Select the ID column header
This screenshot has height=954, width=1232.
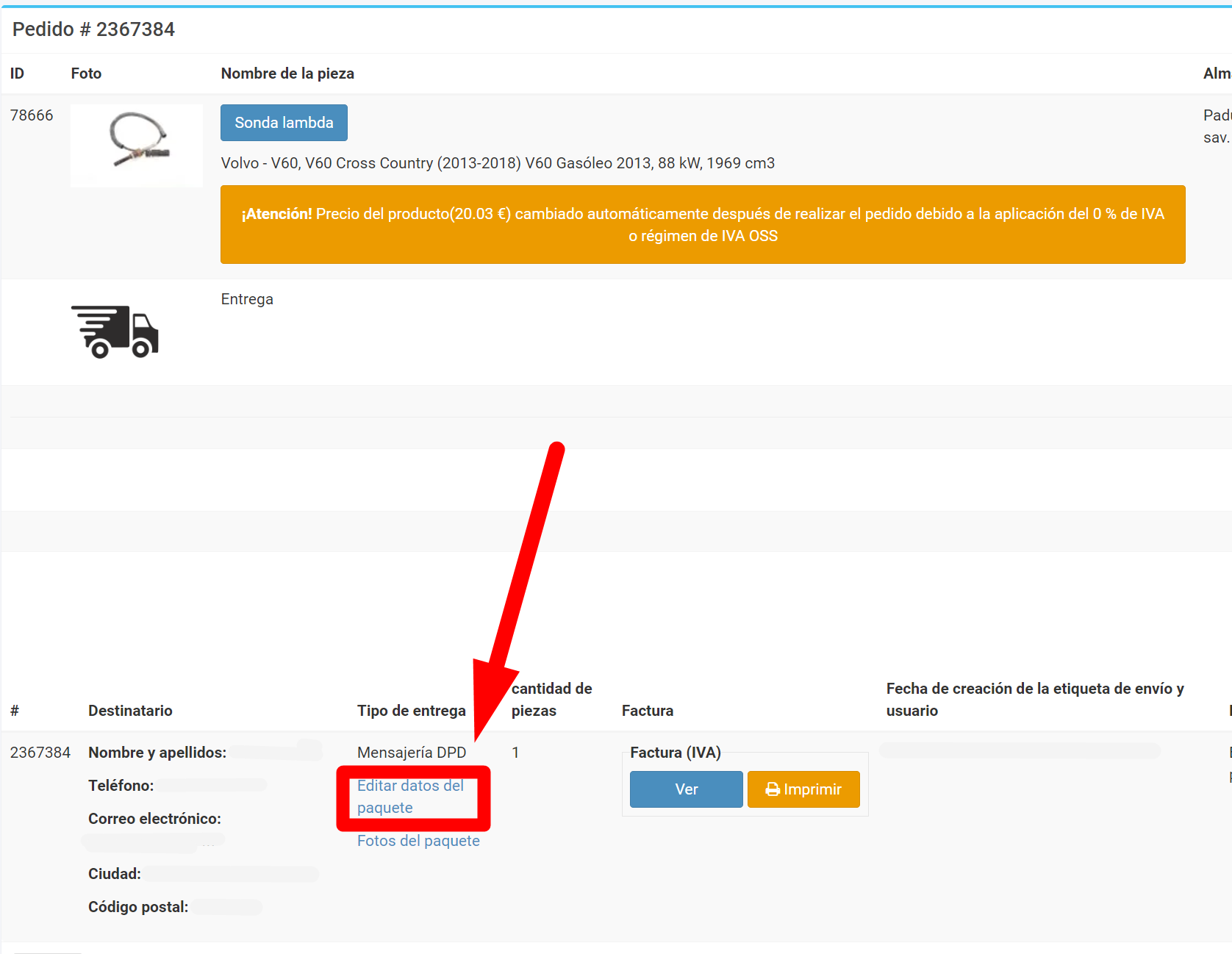pos(17,73)
